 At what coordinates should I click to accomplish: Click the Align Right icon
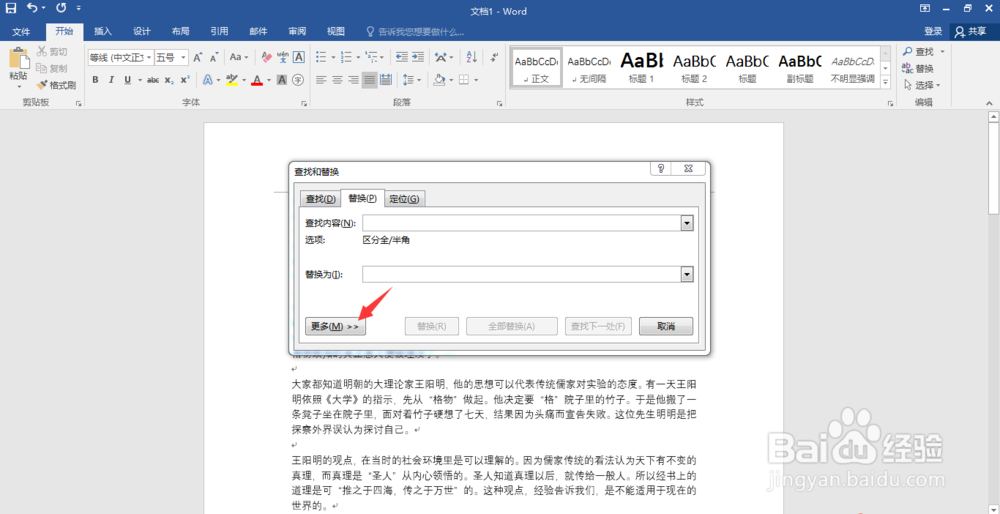353,80
